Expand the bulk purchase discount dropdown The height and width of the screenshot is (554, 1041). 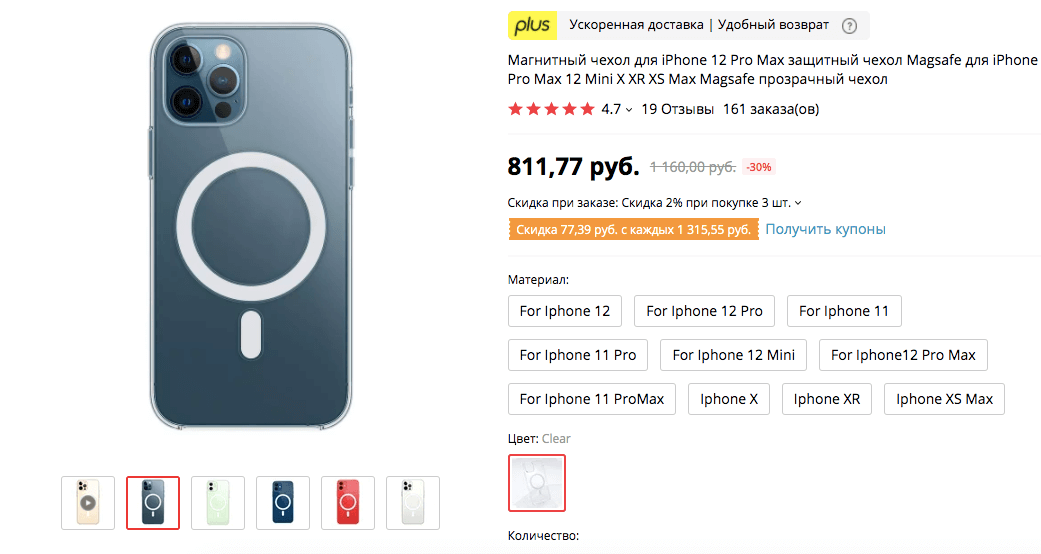coord(798,202)
